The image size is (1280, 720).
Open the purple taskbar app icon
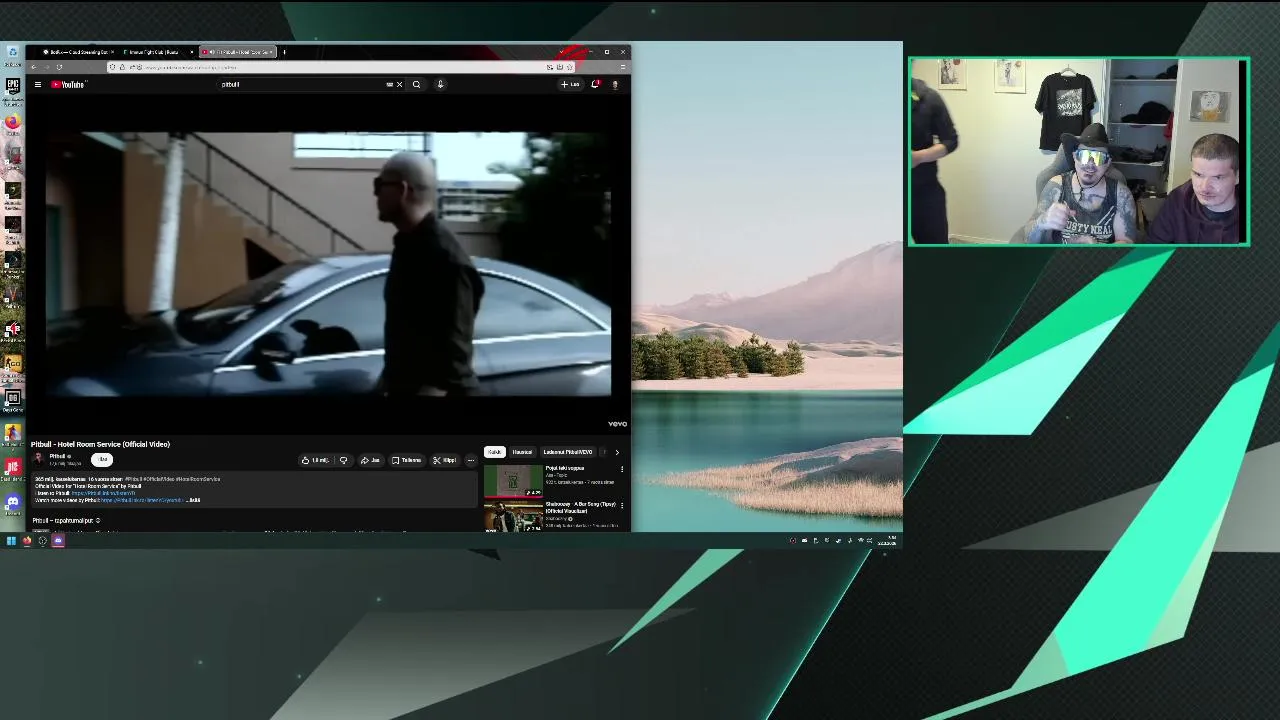point(58,541)
